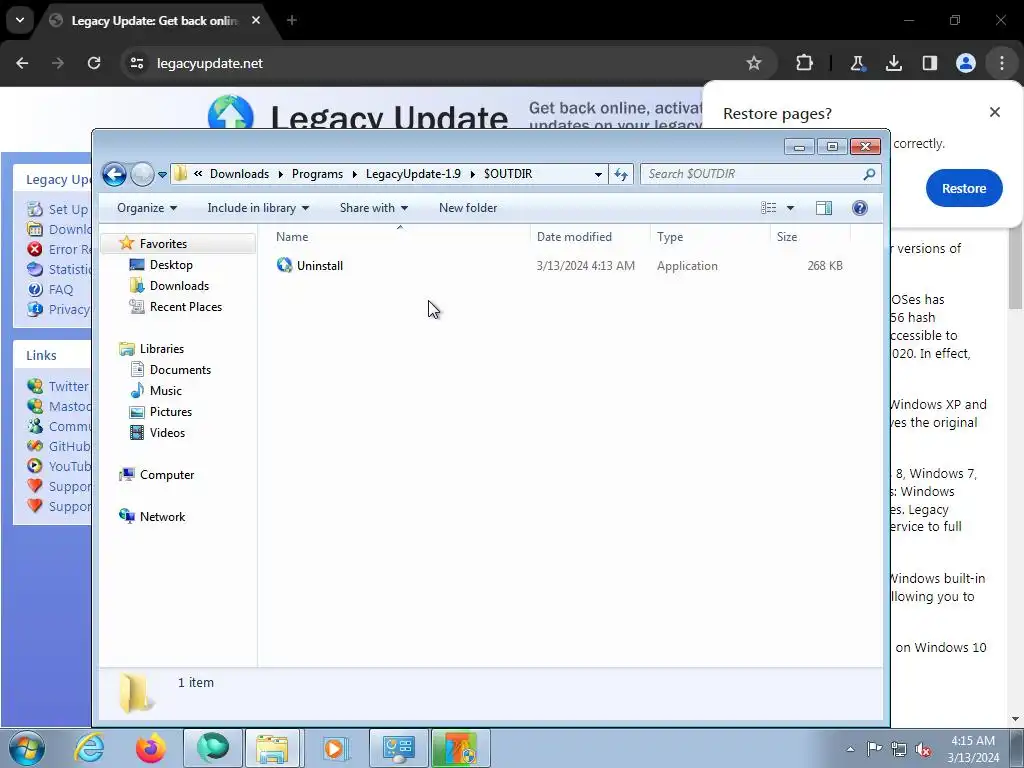Toggle the preview pane
1024x768 pixels.
(x=824, y=208)
